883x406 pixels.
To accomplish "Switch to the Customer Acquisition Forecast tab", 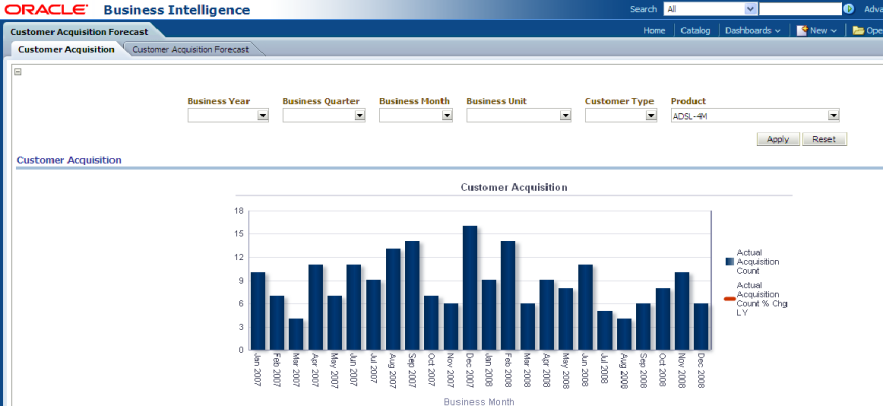I will (190, 50).
